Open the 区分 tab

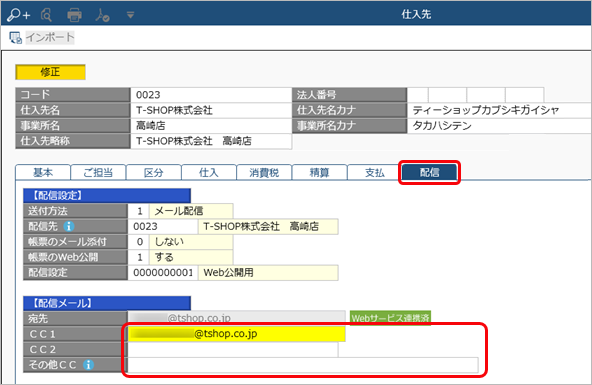154,172
